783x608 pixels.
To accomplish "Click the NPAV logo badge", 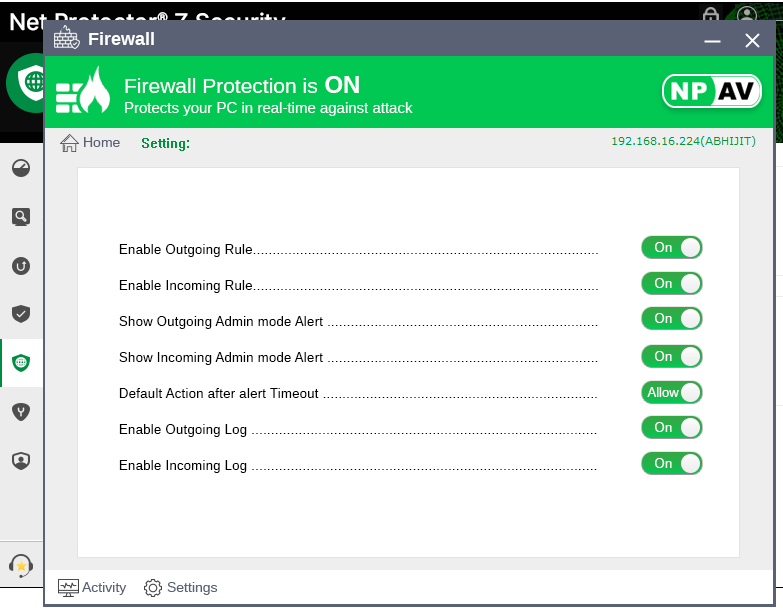I will point(712,91).
